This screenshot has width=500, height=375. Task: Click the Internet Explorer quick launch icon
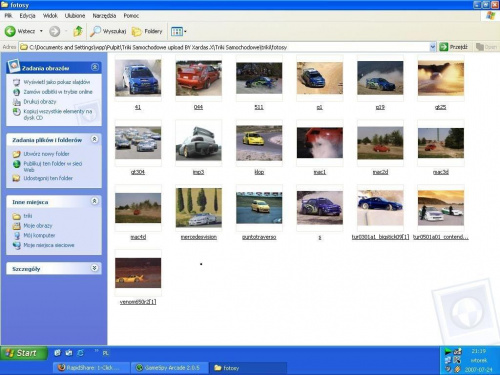pos(80,353)
